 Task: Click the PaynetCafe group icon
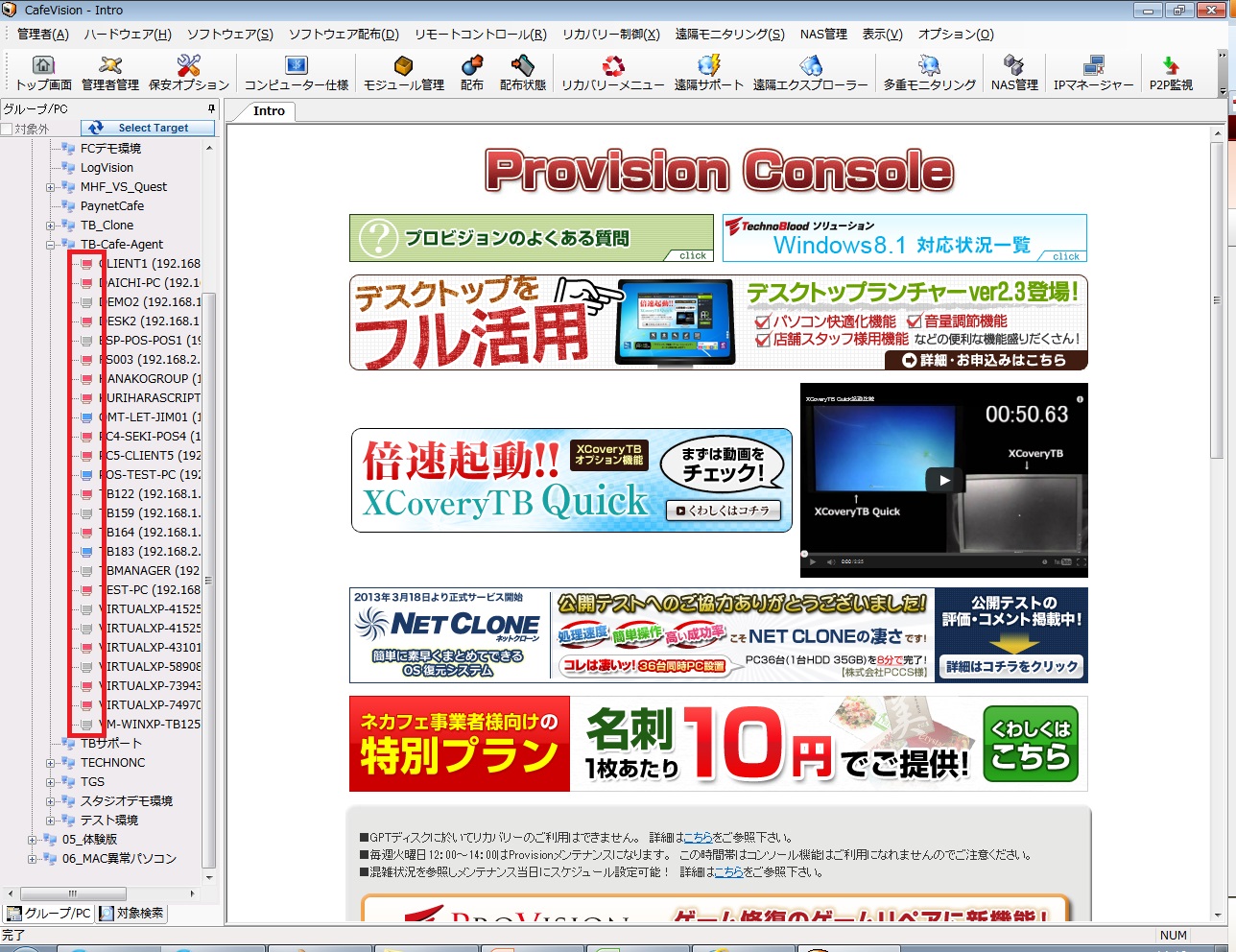tap(68, 205)
